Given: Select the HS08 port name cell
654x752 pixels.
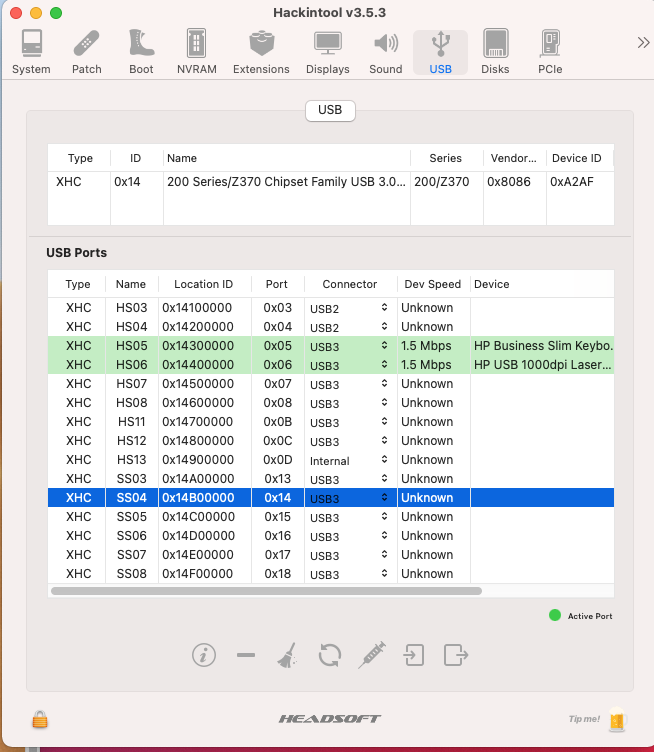Looking at the screenshot, I should point(131,403).
